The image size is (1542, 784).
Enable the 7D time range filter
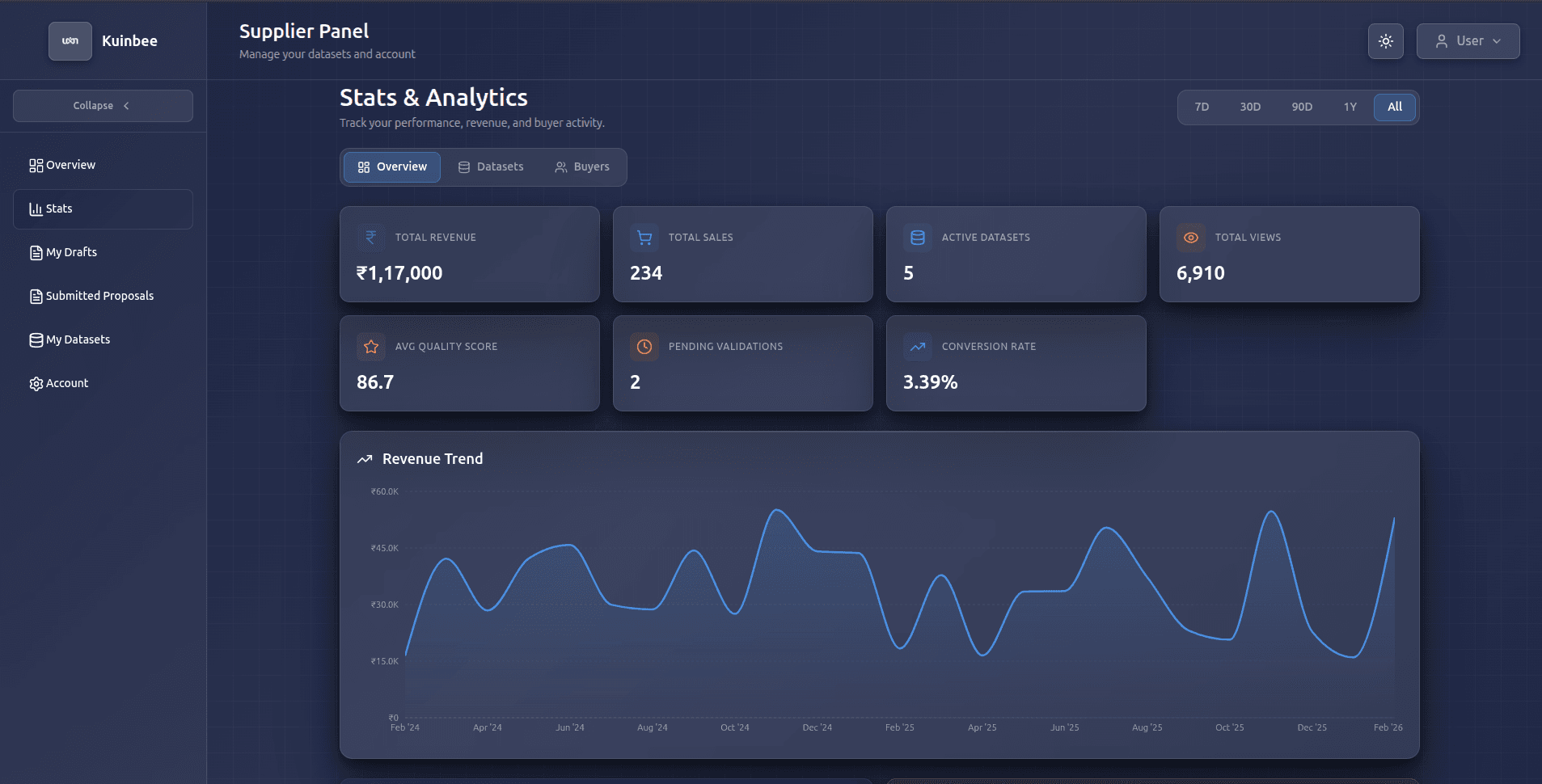1202,107
